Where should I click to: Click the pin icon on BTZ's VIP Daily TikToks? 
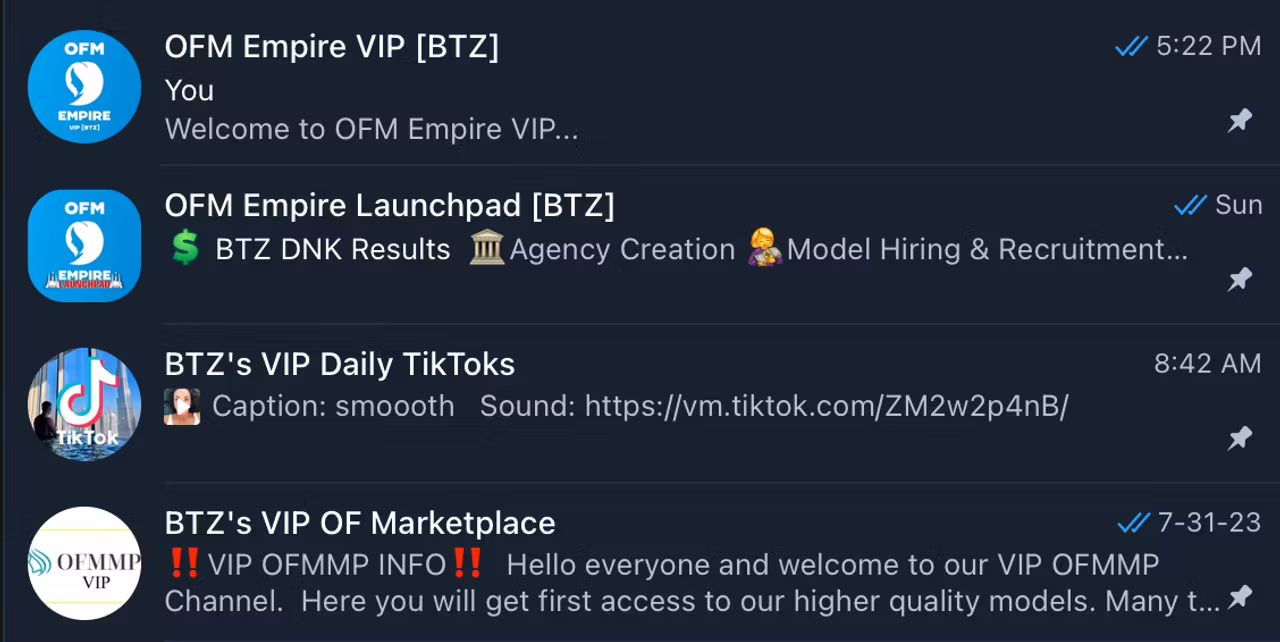[x=1240, y=438]
